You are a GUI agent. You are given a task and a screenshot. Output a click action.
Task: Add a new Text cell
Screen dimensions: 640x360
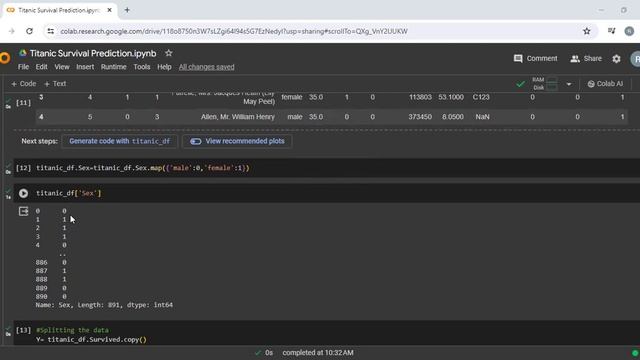click(55, 84)
